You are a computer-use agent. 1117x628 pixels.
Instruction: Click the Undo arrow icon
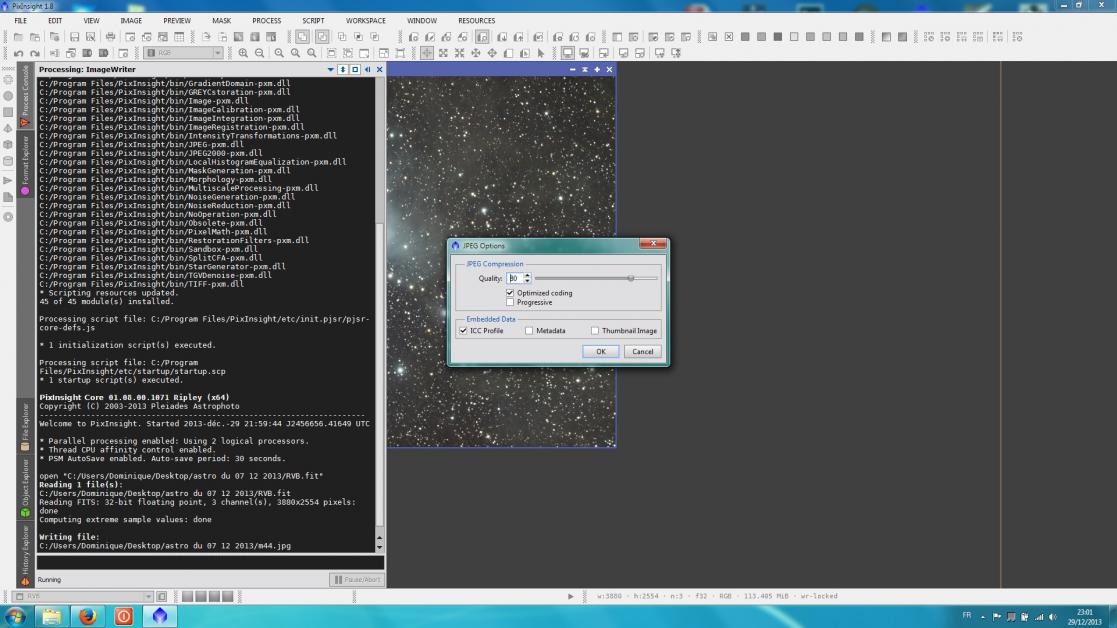point(19,53)
